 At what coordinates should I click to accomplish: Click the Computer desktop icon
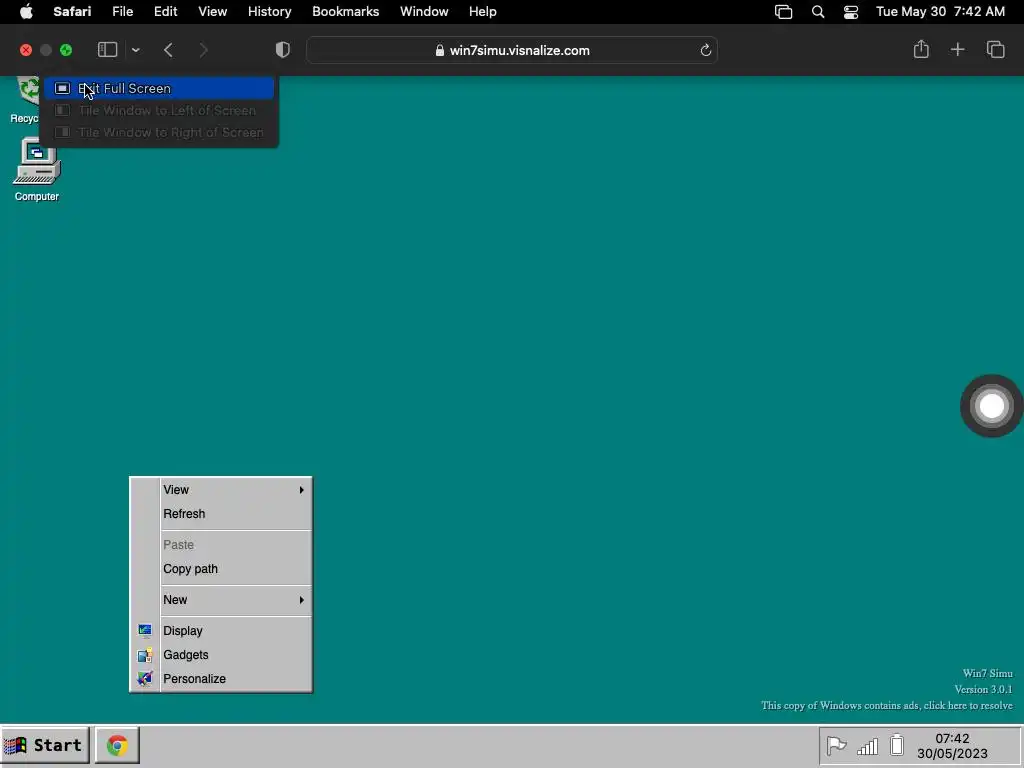pyautogui.click(x=37, y=170)
